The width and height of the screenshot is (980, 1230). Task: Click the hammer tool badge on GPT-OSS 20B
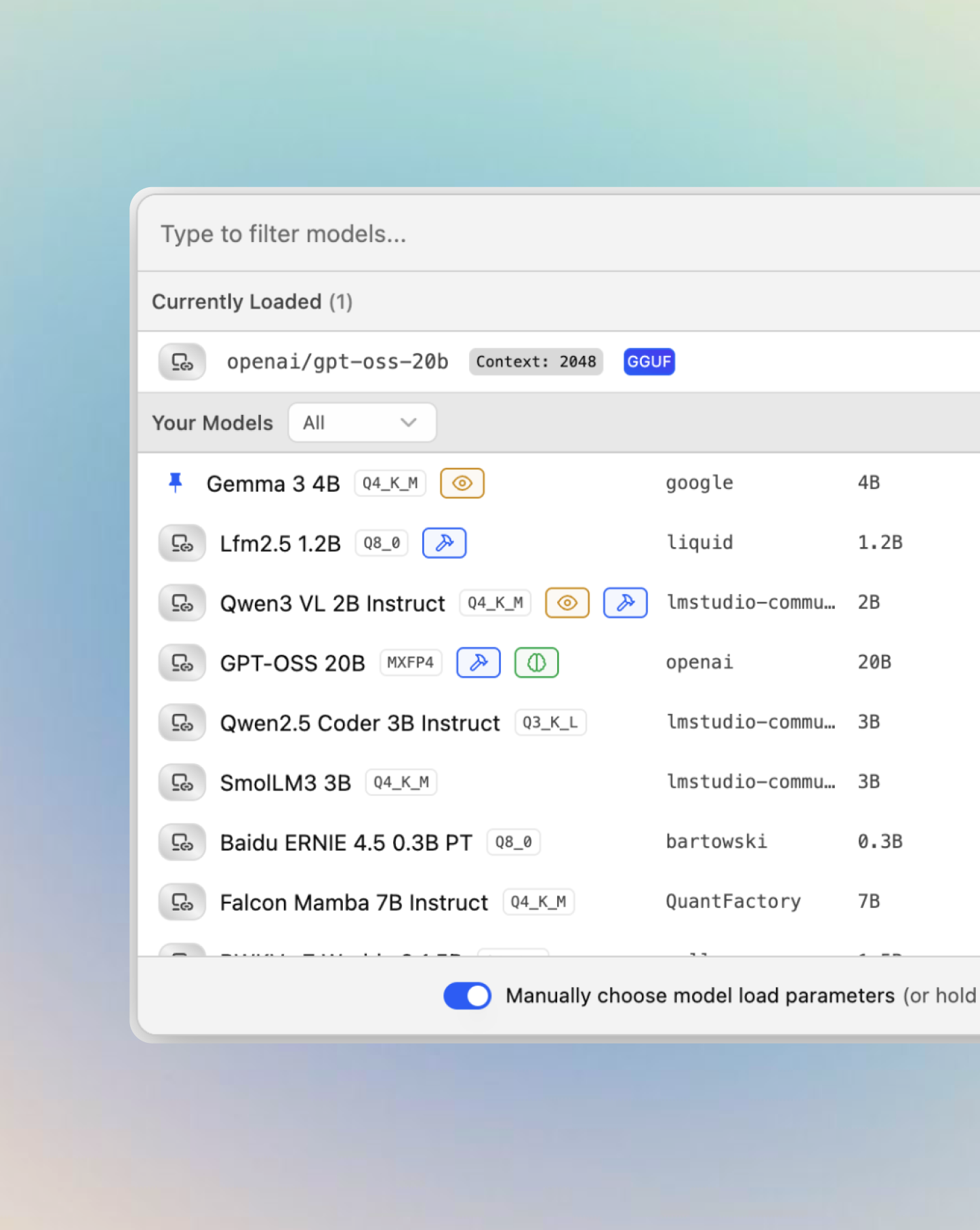click(478, 662)
